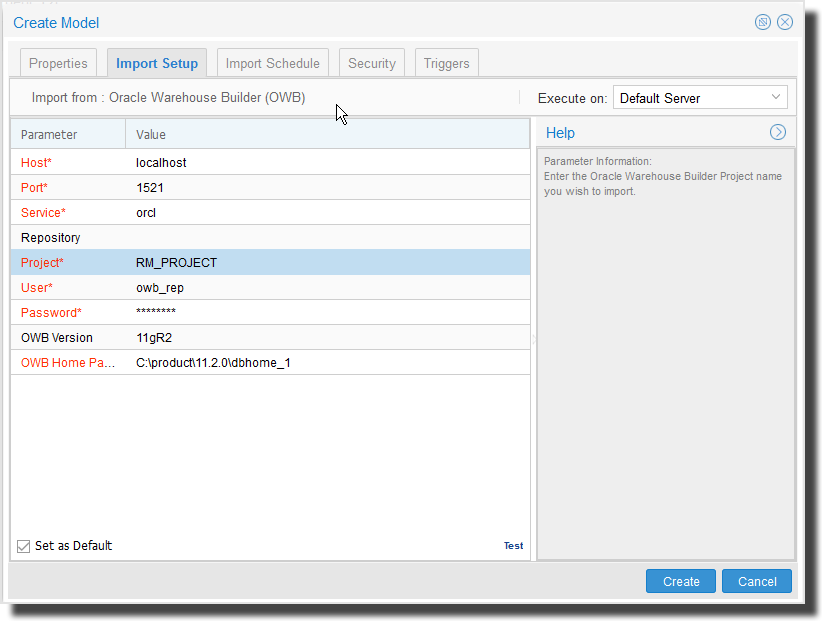Open the Execute on server dropdown

pyautogui.click(x=700, y=98)
